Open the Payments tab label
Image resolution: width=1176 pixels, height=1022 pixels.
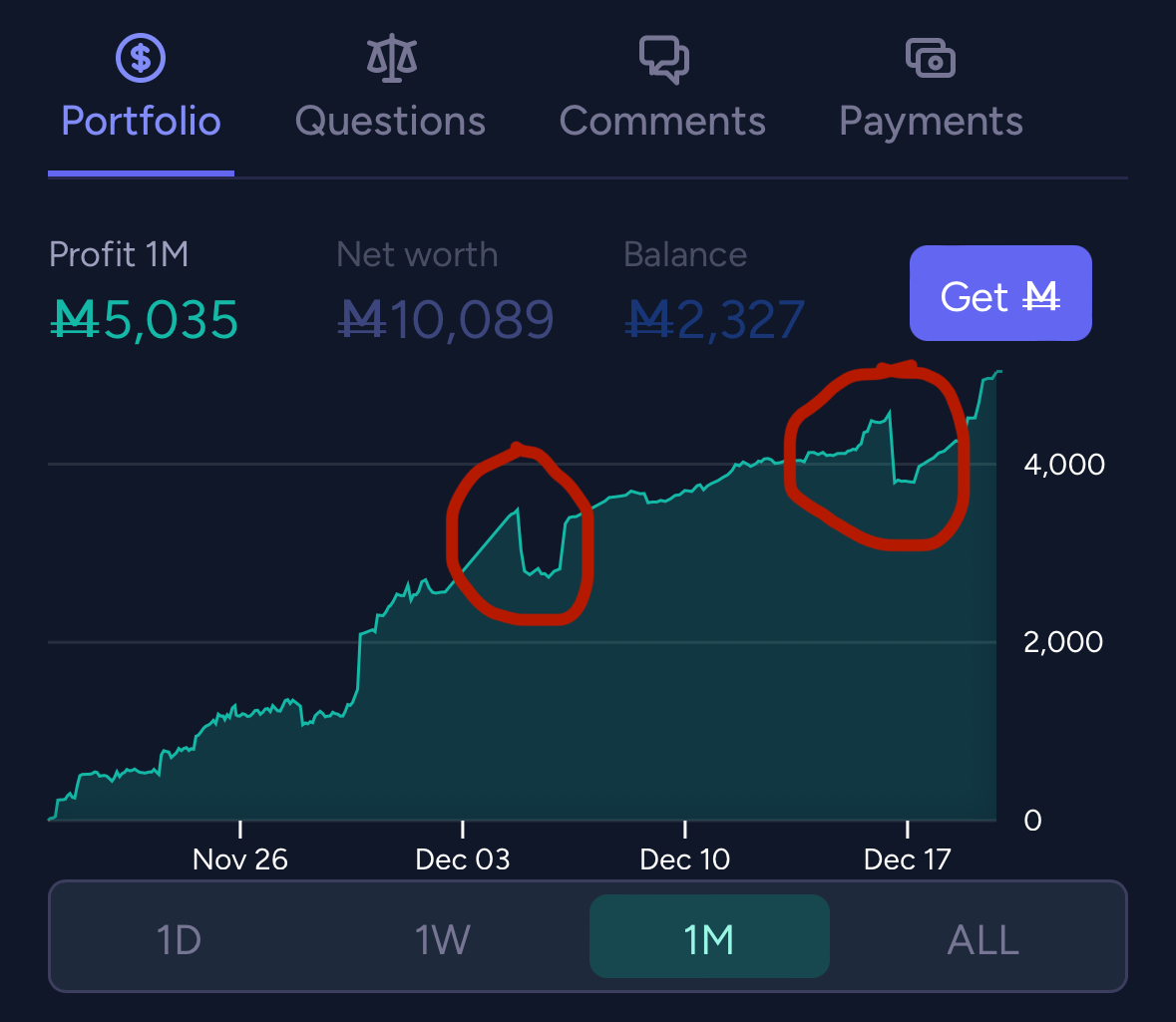pyautogui.click(x=931, y=122)
